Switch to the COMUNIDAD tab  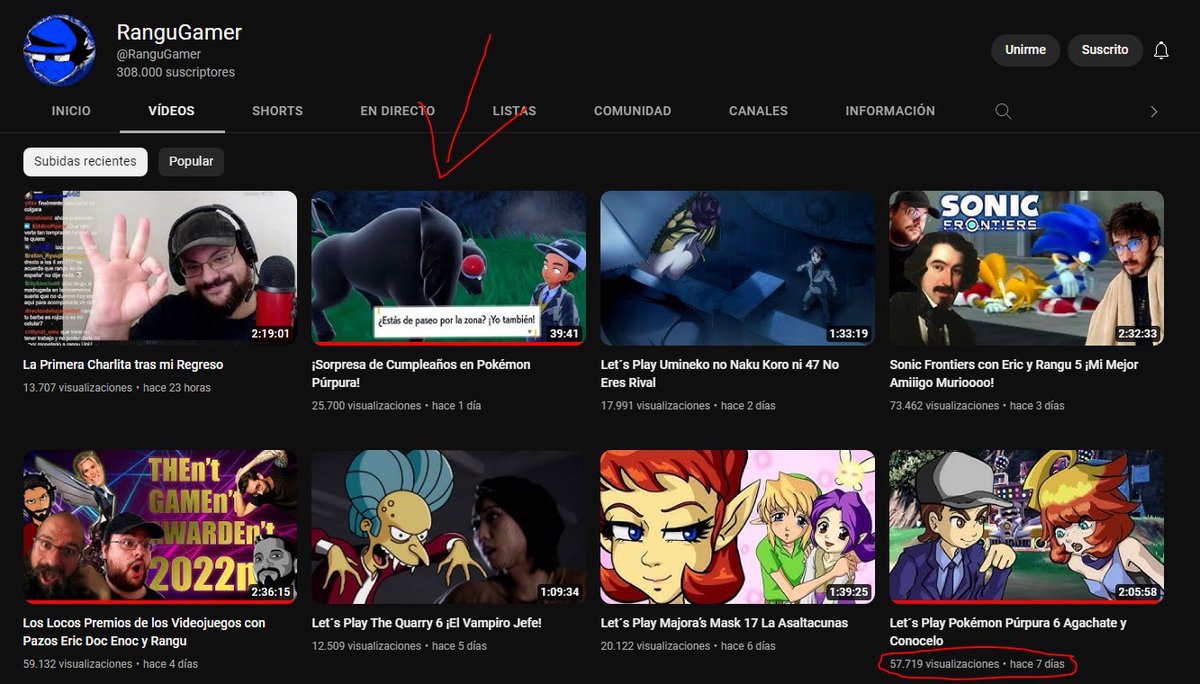[633, 111]
